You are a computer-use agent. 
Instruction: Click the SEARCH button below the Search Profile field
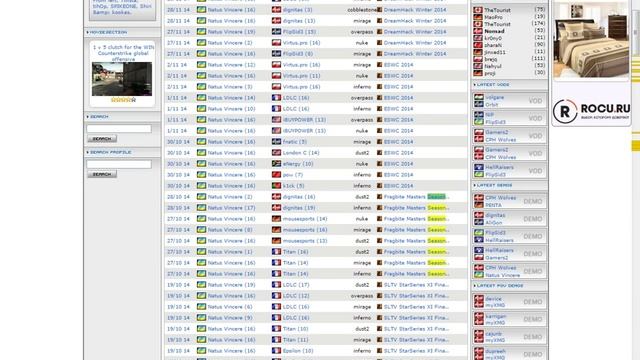coord(102,174)
